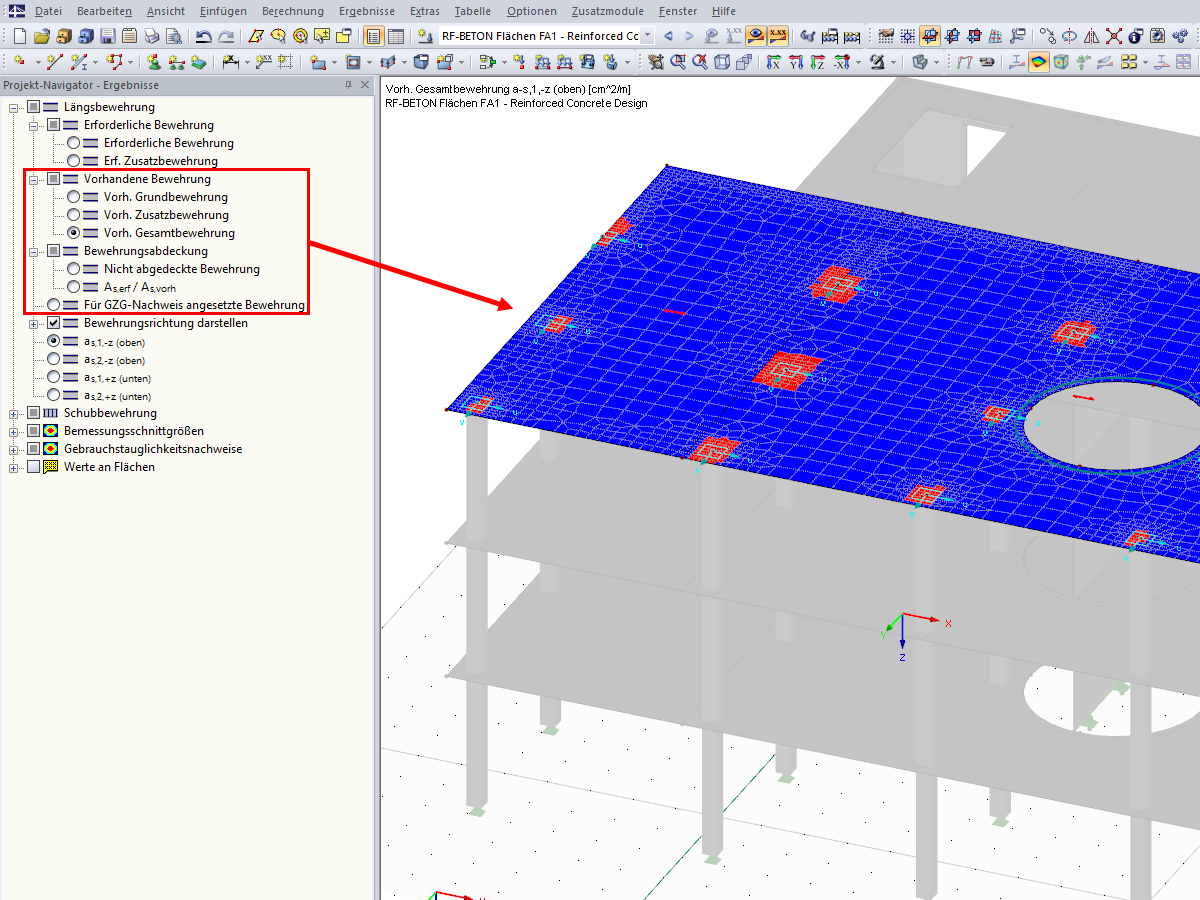The image size is (1200, 900).
Task: Select the new line tool icon
Action: coord(53,62)
